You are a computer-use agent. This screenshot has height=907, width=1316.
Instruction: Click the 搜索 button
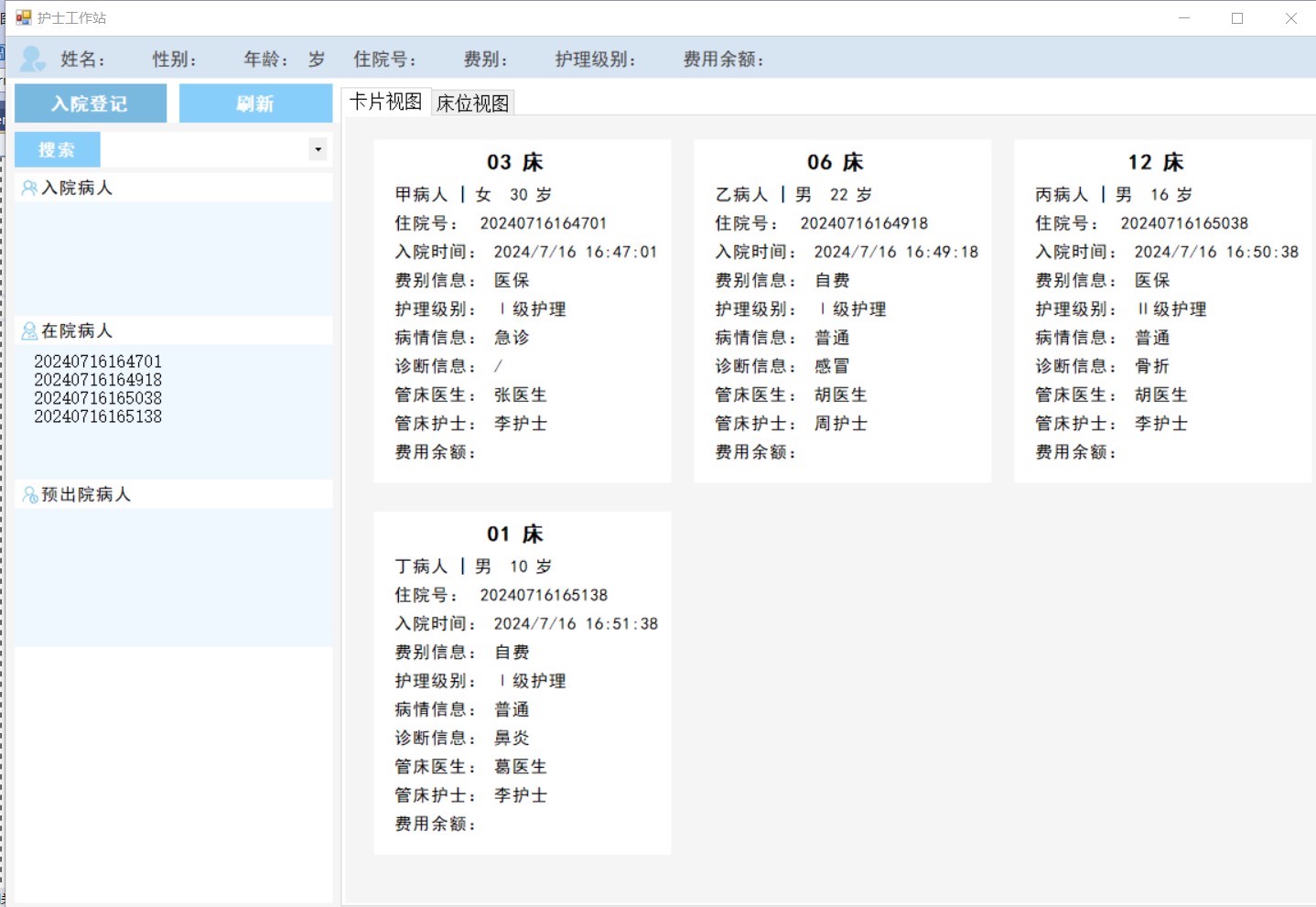(57, 149)
